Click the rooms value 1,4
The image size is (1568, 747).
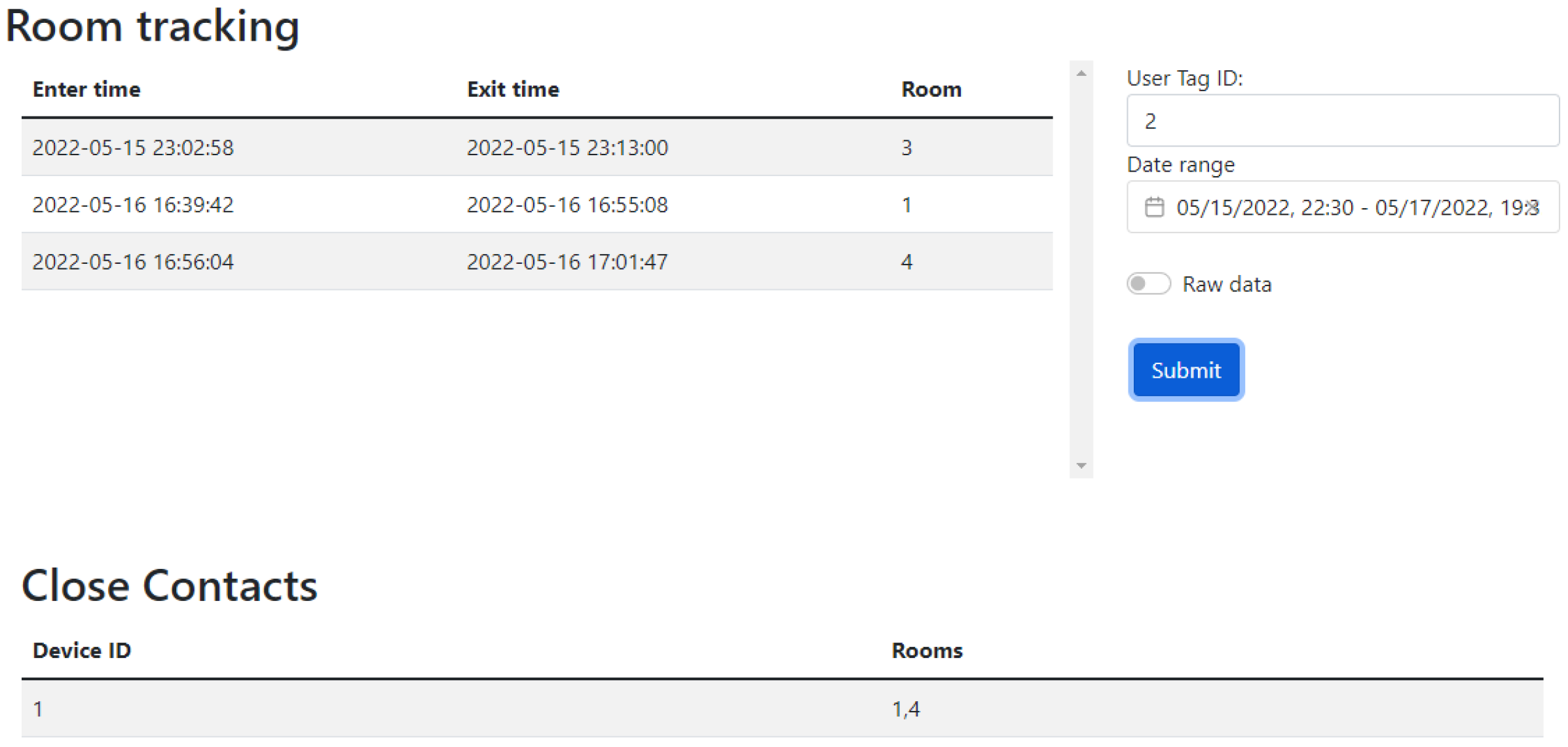906,708
